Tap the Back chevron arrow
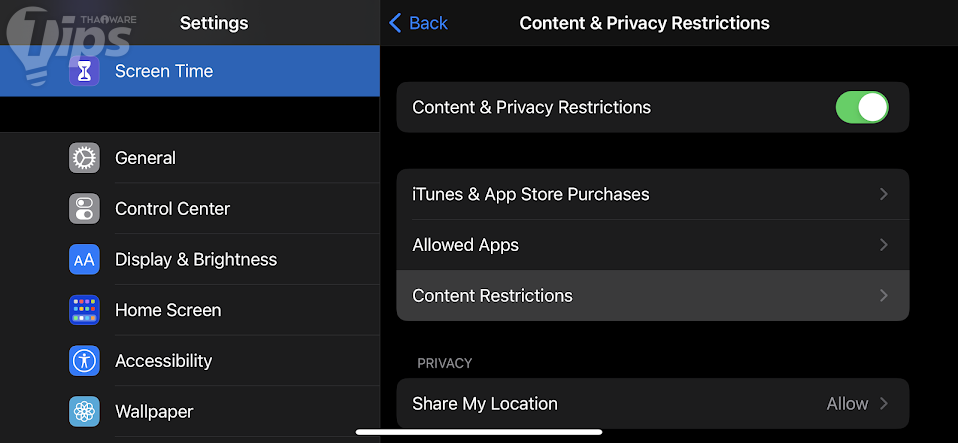This screenshot has height=443, width=958. (395, 23)
